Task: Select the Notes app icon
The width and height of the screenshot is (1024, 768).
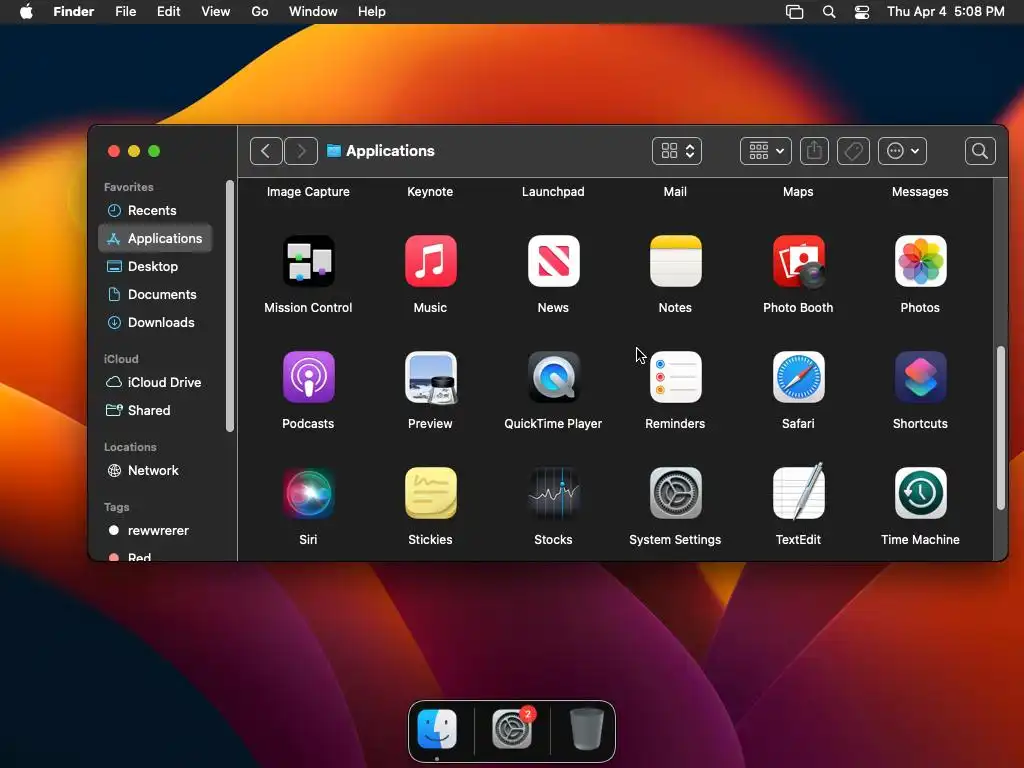Action: [x=675, y=261]
